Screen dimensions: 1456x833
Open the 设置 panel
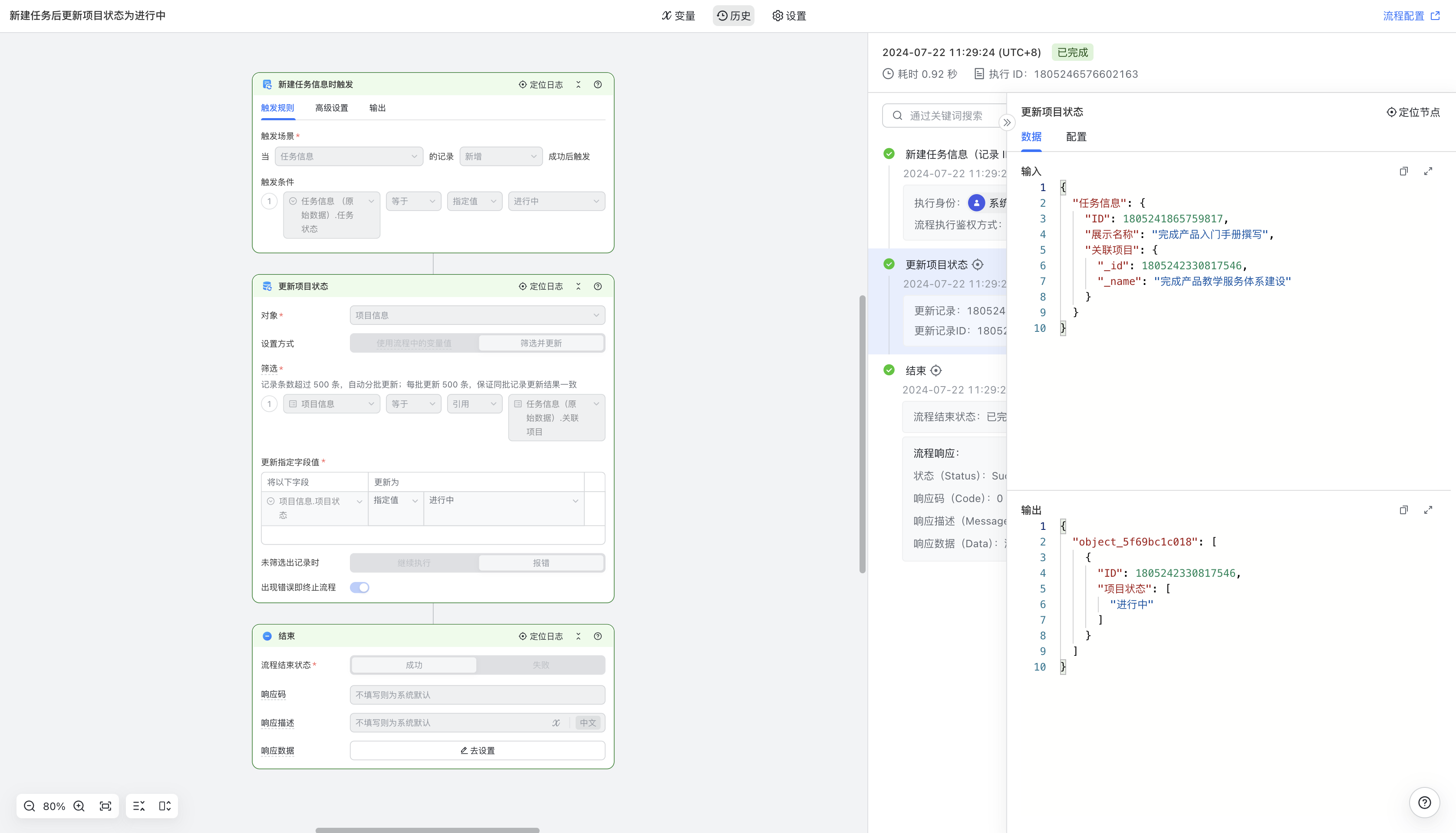[789, 16]
